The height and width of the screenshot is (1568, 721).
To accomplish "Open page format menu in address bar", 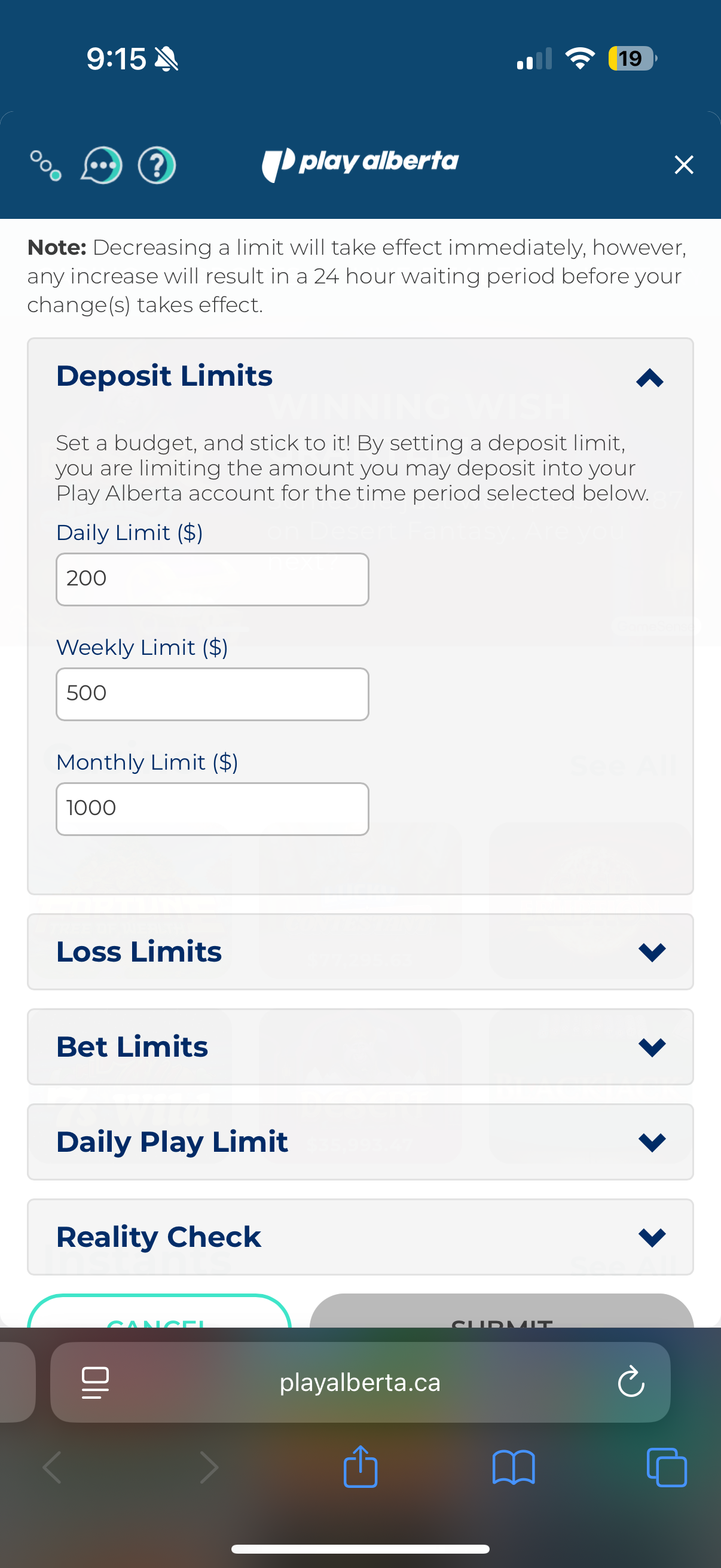I will [96, 1383].
